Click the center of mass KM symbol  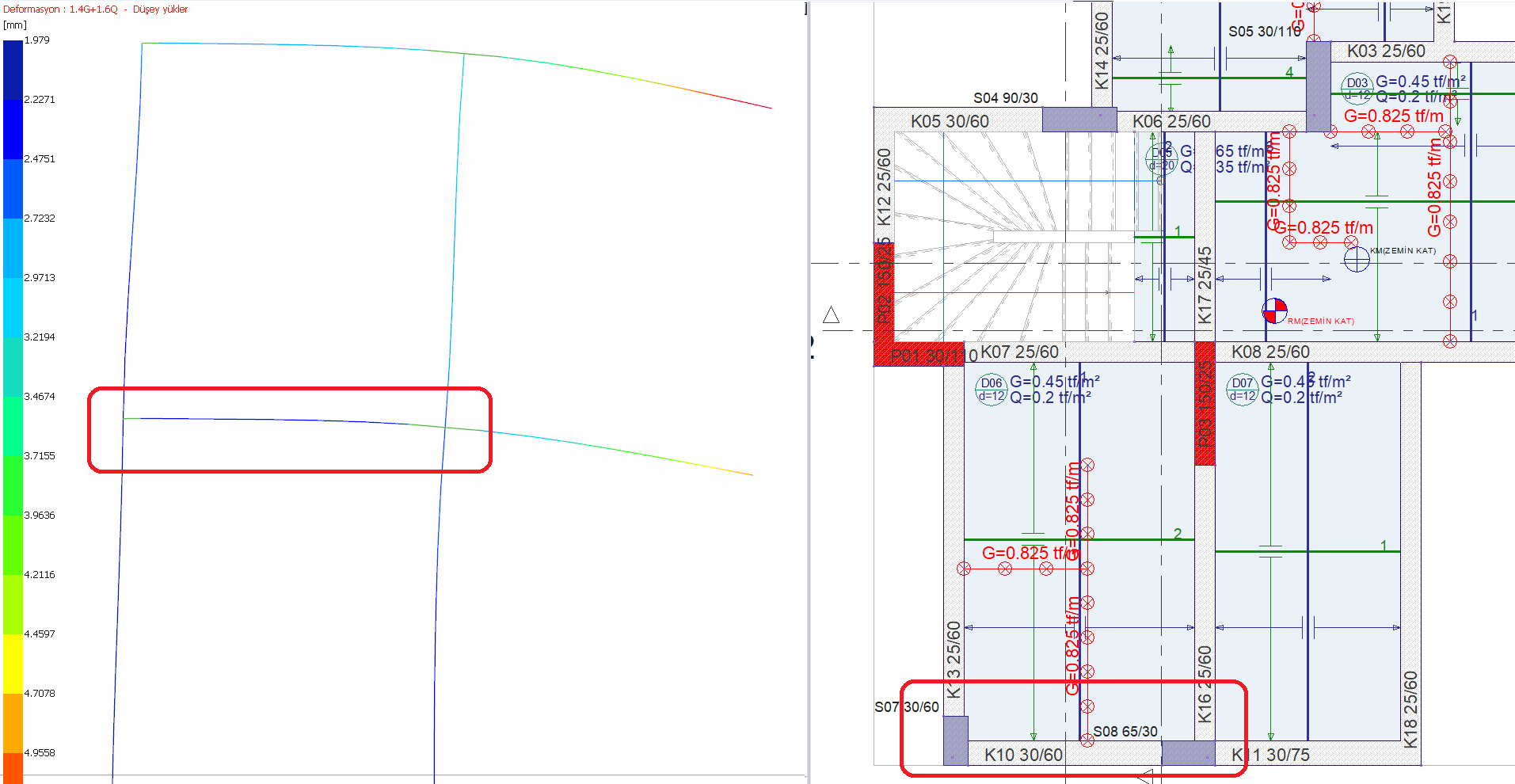(1357, 259)
